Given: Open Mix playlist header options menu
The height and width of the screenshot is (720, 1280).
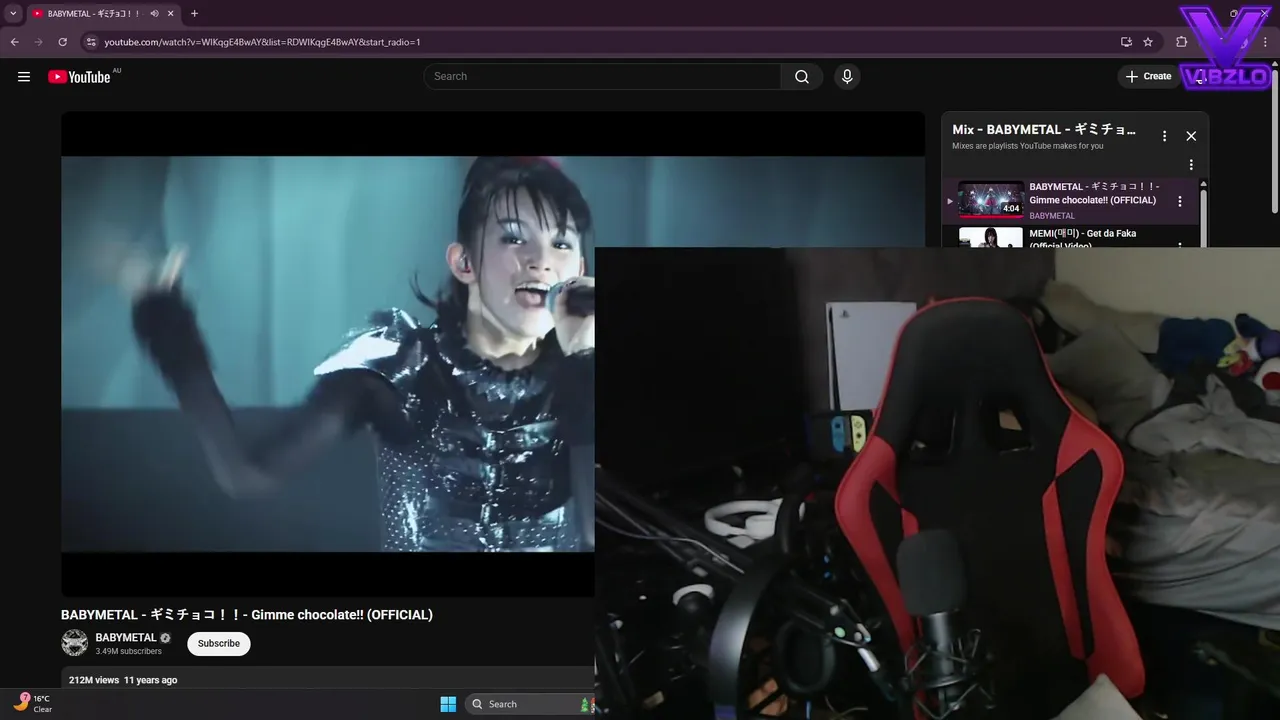Looking at the screenshot, I should 1164,136.
